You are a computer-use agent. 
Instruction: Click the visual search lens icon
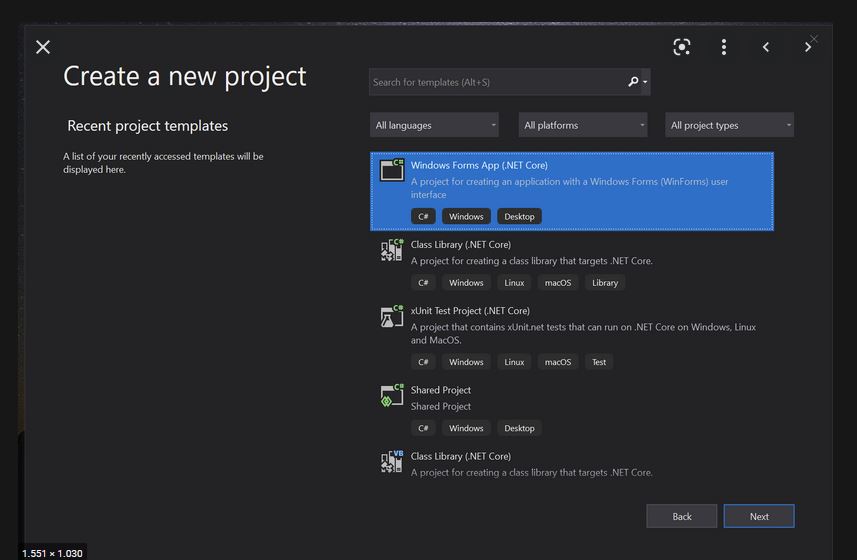(682, 47)
